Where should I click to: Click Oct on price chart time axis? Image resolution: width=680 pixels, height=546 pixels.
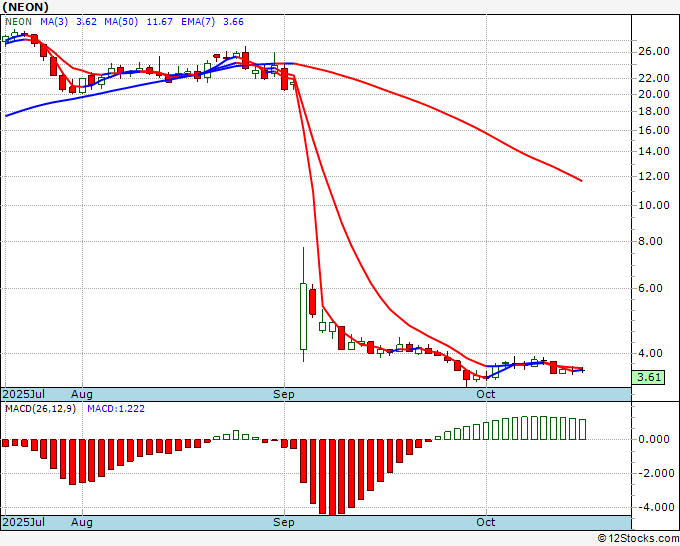(485, 394)
